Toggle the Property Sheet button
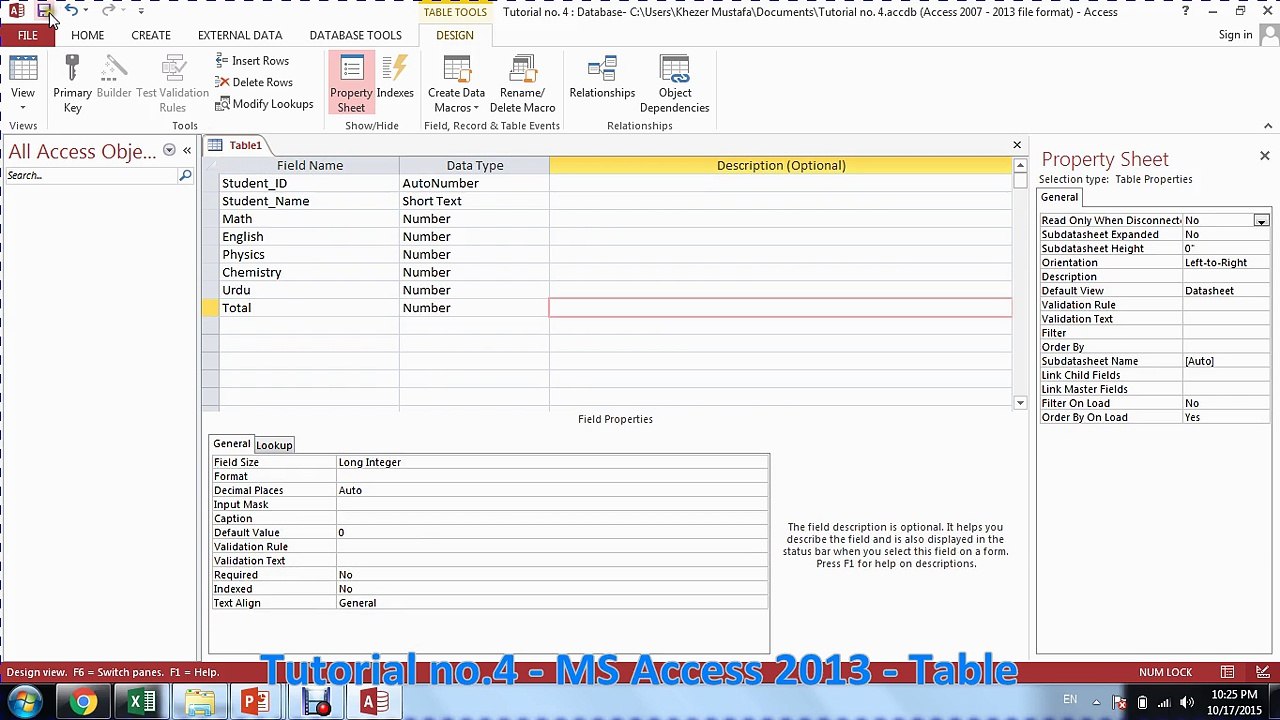Image resolution: width=1280 pixels, height=720 pixels. coord(351,84)
